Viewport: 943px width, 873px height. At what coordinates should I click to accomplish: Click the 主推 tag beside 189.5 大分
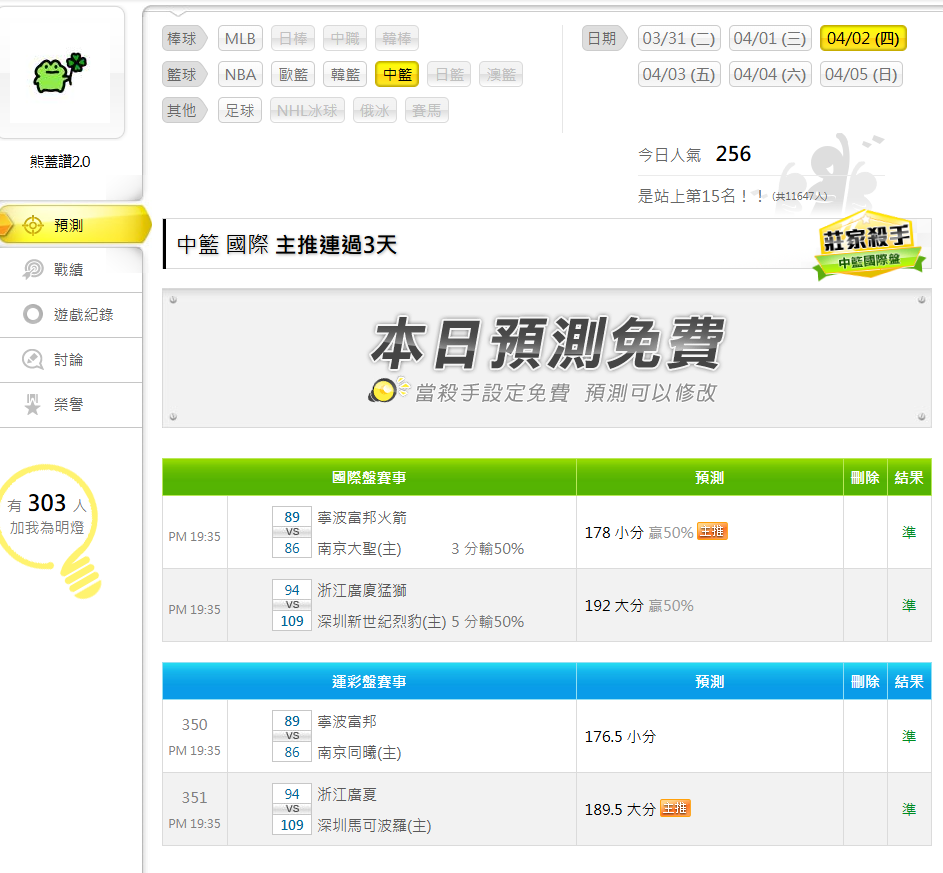[x=675, y=808]
